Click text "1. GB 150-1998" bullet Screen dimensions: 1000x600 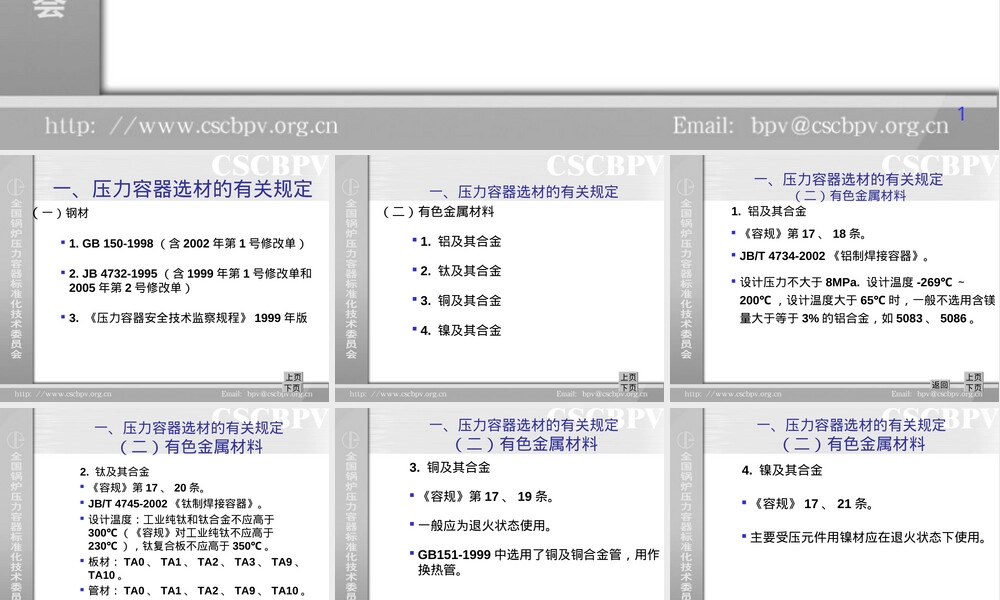tap(186, 244)
